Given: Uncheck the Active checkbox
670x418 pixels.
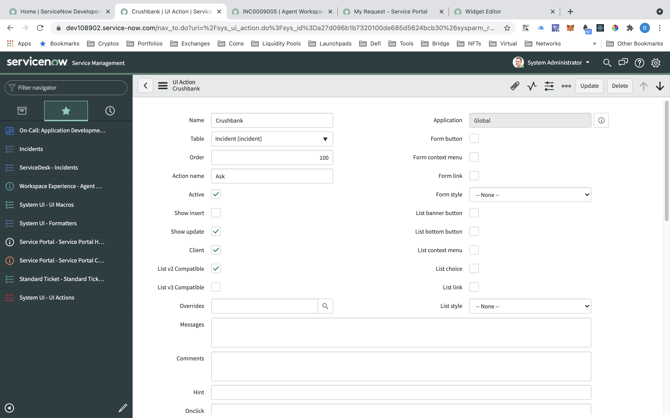Looking at the screenshot, I should [x=216, y=194].
